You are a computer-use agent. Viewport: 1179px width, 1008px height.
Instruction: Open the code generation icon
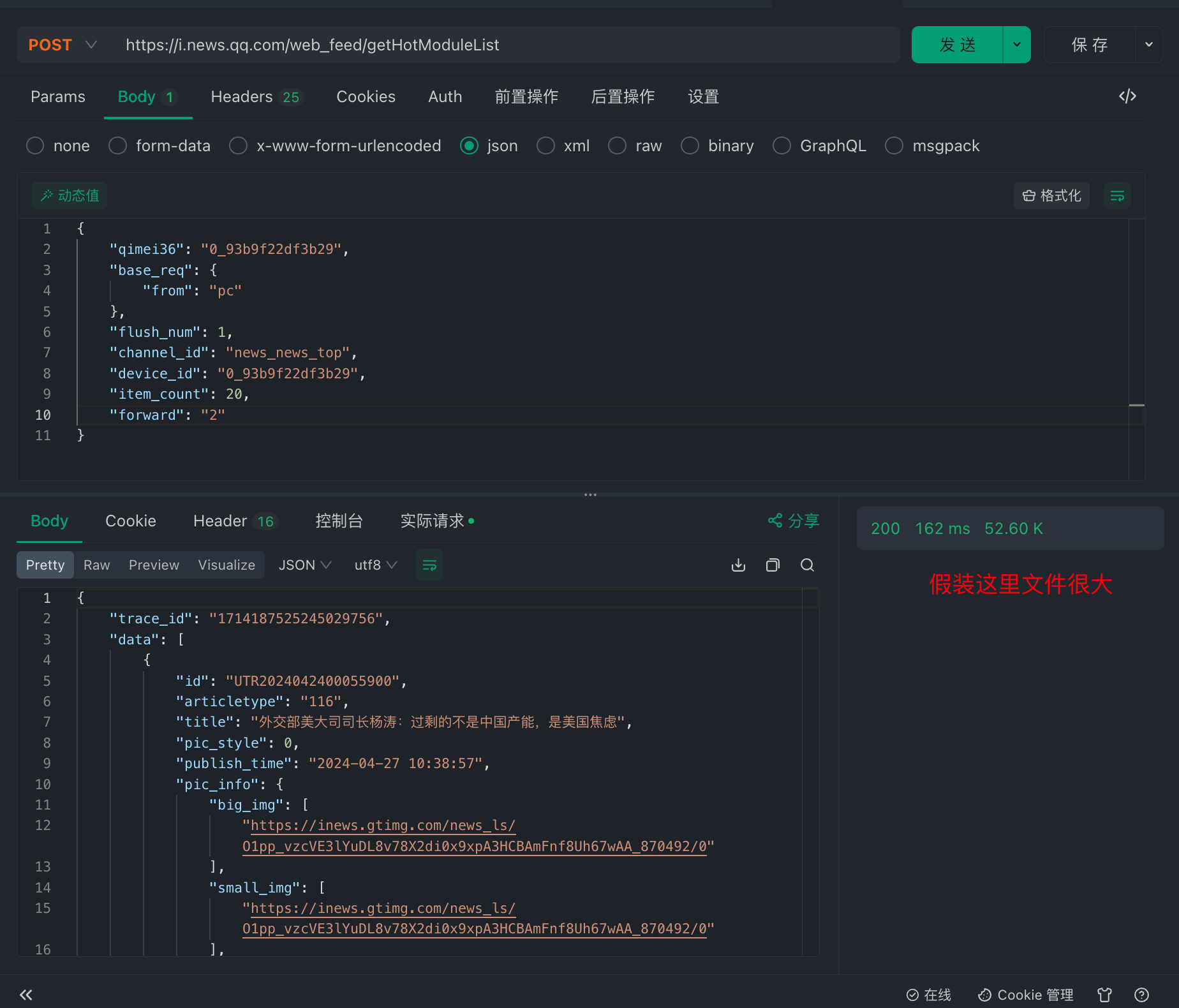(x=1127, y=96)
